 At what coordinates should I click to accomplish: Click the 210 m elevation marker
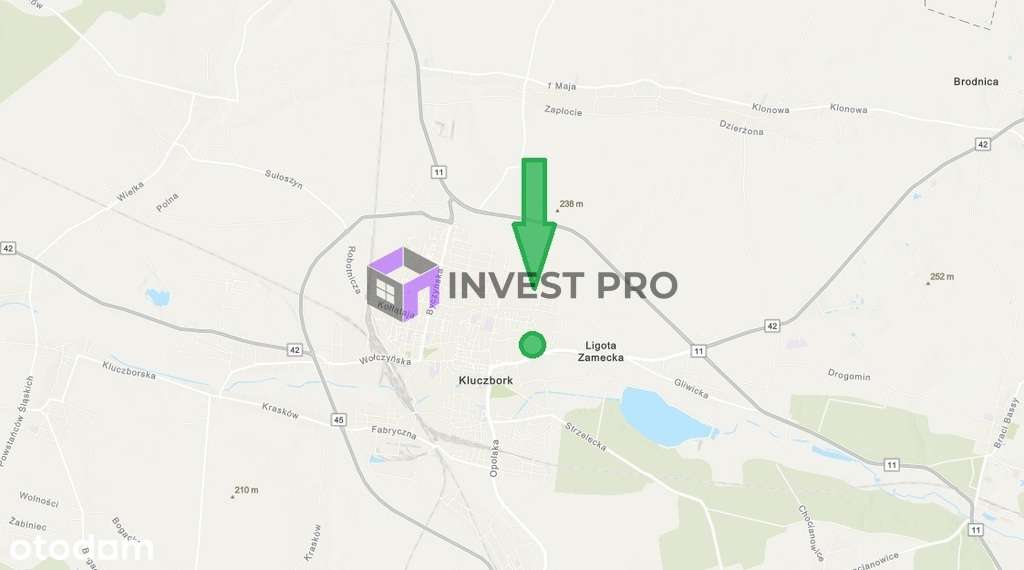pos(244,491)
